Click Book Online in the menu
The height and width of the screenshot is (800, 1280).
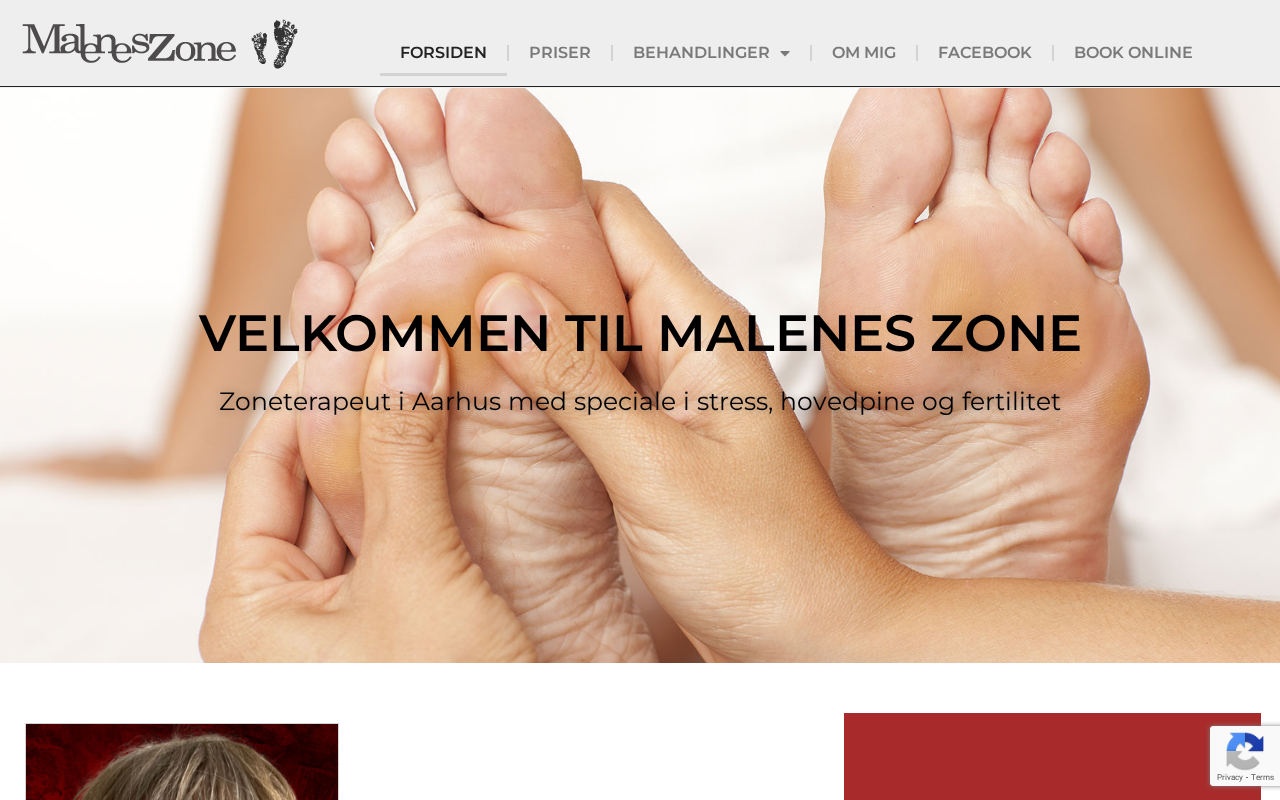[1133, 53]
